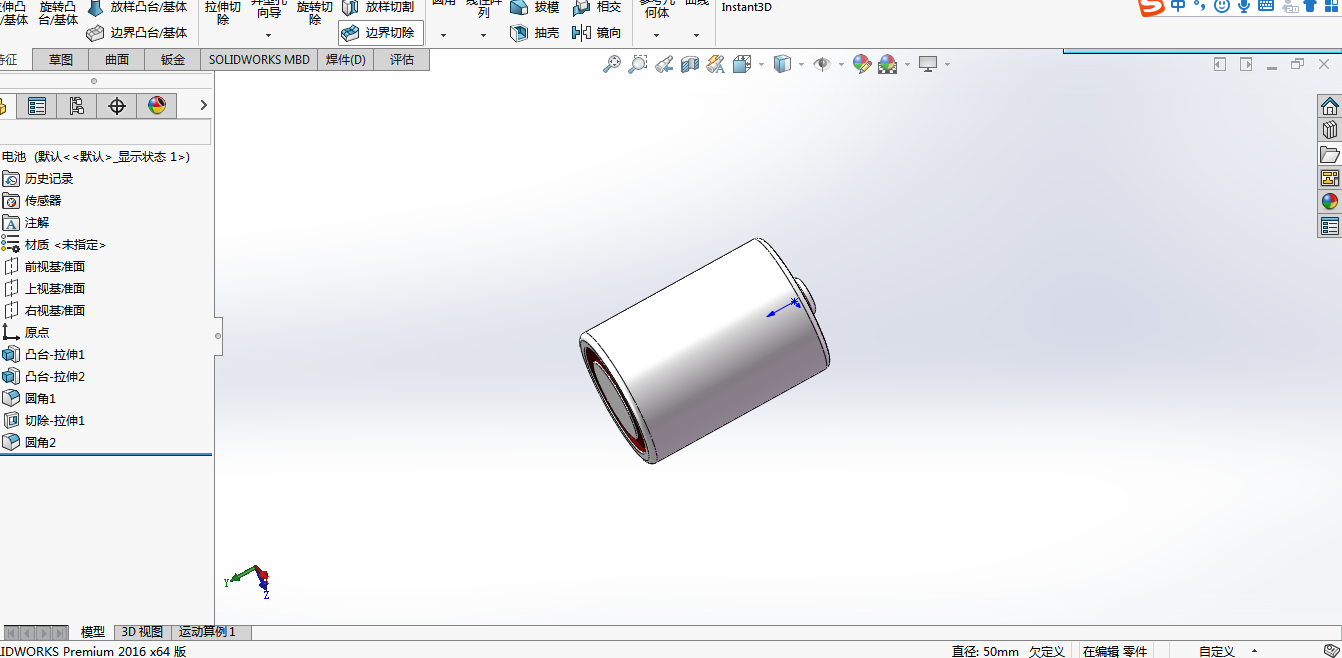Click the Section View icon
This screenshot has width=1342, height=658.
click(x=690, y=64)
